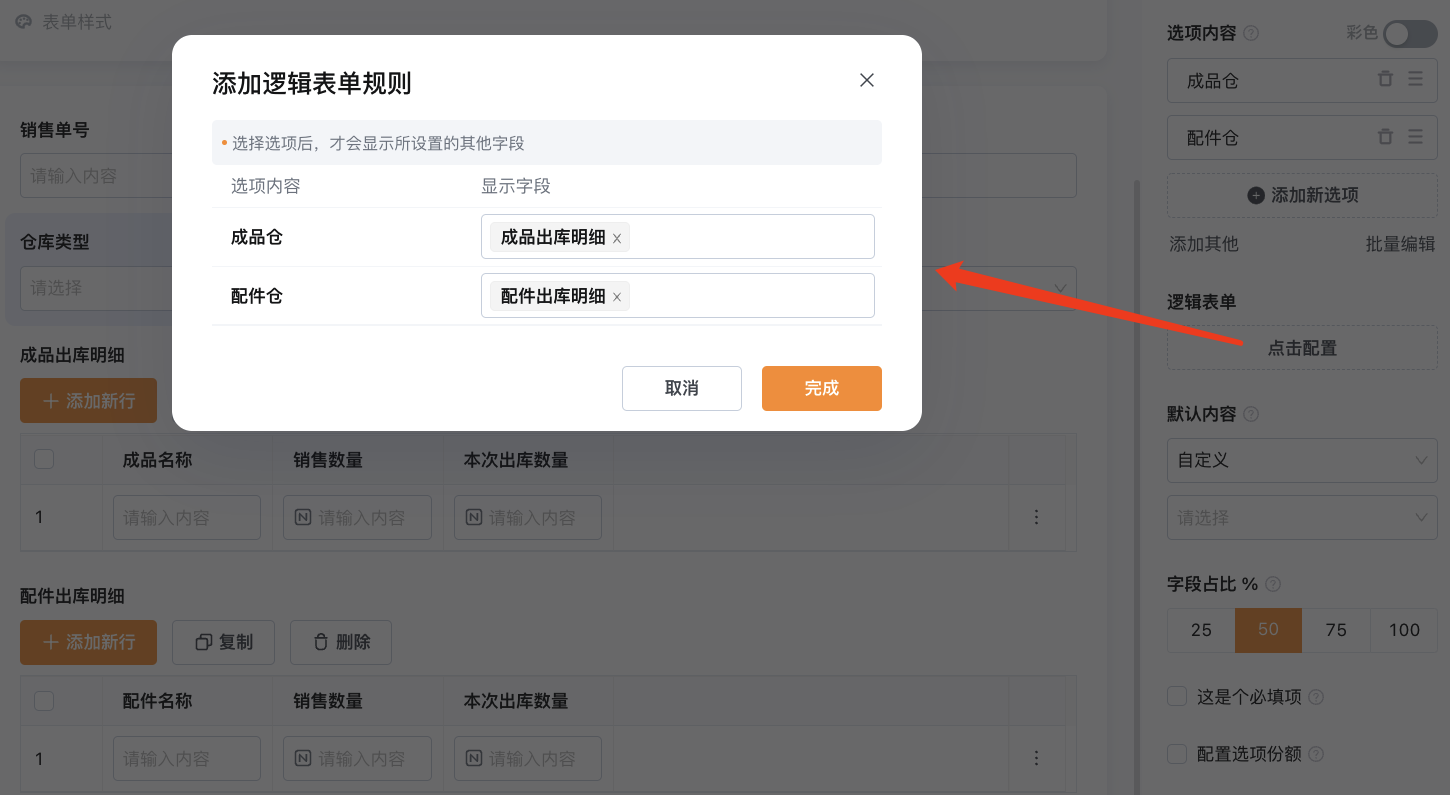The image size is (1450, 795).
Task: Show help for 配置选项份额
Action: 1316,754
